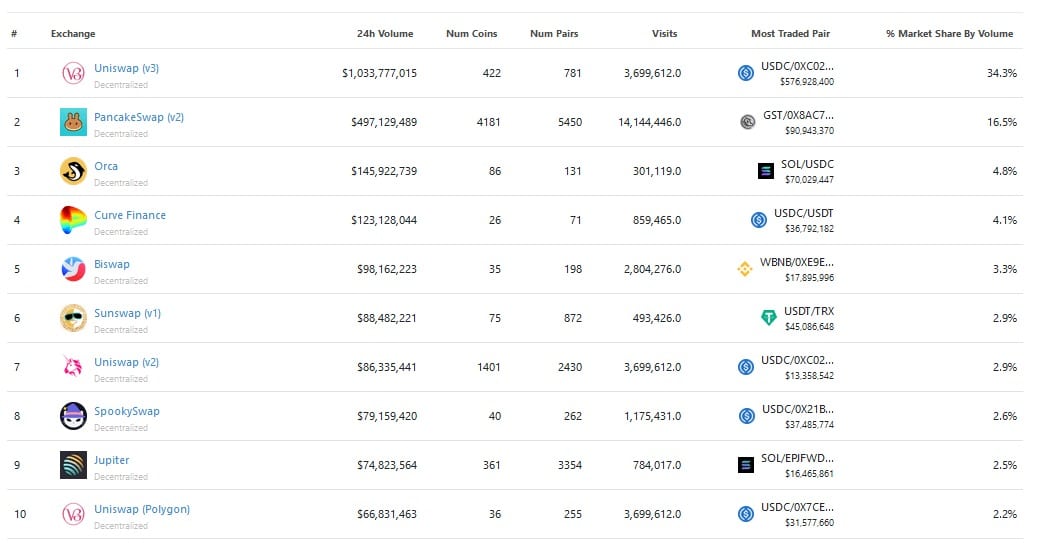Select the $1,033,777,015 volume value

(x=379, y=73)
